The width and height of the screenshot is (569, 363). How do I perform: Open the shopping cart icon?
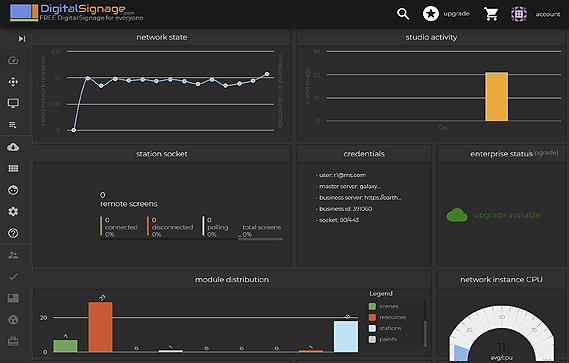click(x=491, y=14)
